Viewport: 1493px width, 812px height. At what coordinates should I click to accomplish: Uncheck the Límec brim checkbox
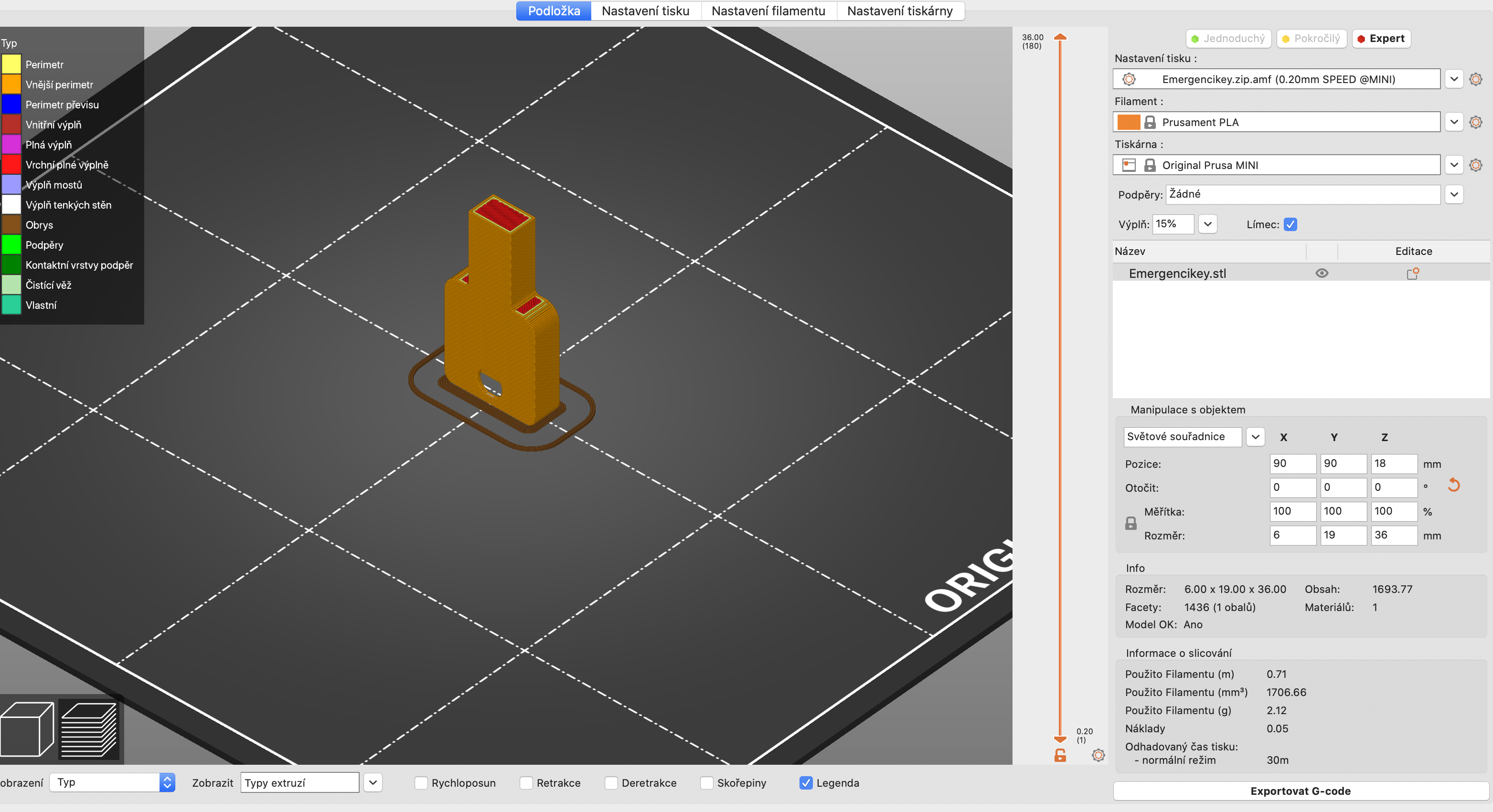click(1290, 225)
